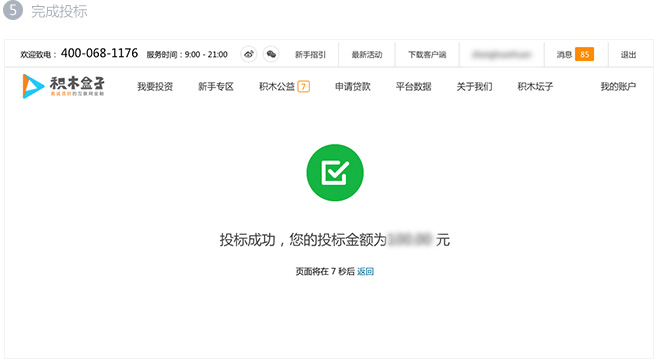Go to 关于我们 menu

(474, 87)
